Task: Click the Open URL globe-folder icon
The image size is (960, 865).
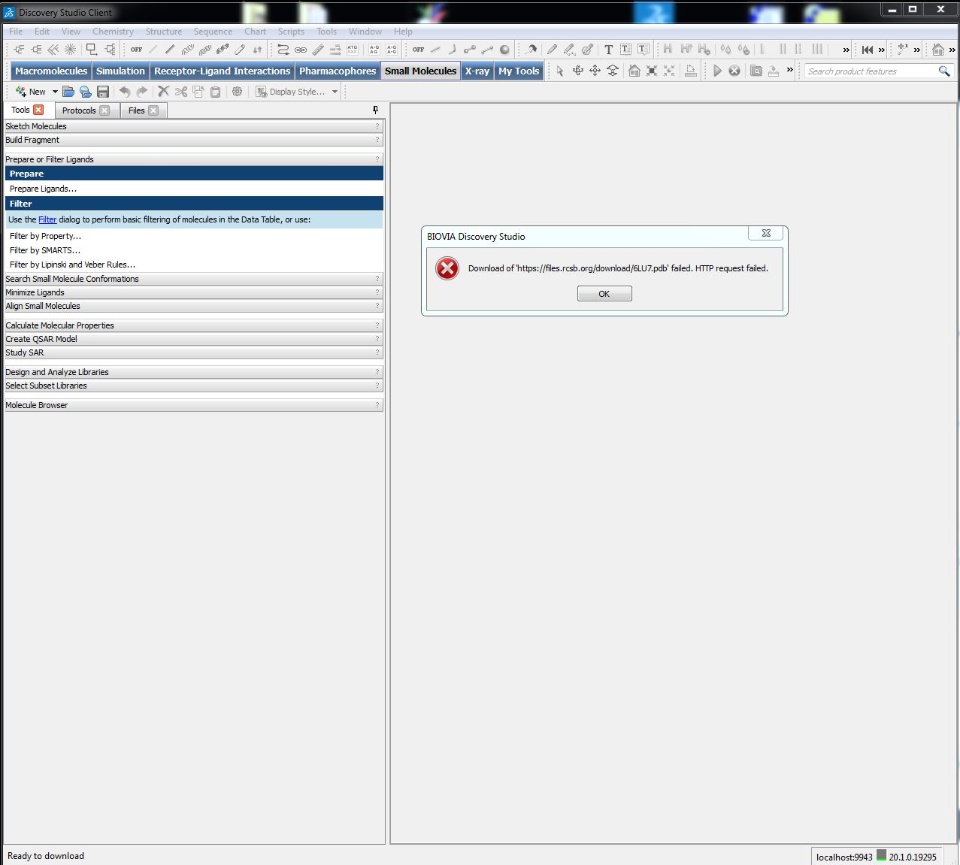Action: [x=86, y=92]
